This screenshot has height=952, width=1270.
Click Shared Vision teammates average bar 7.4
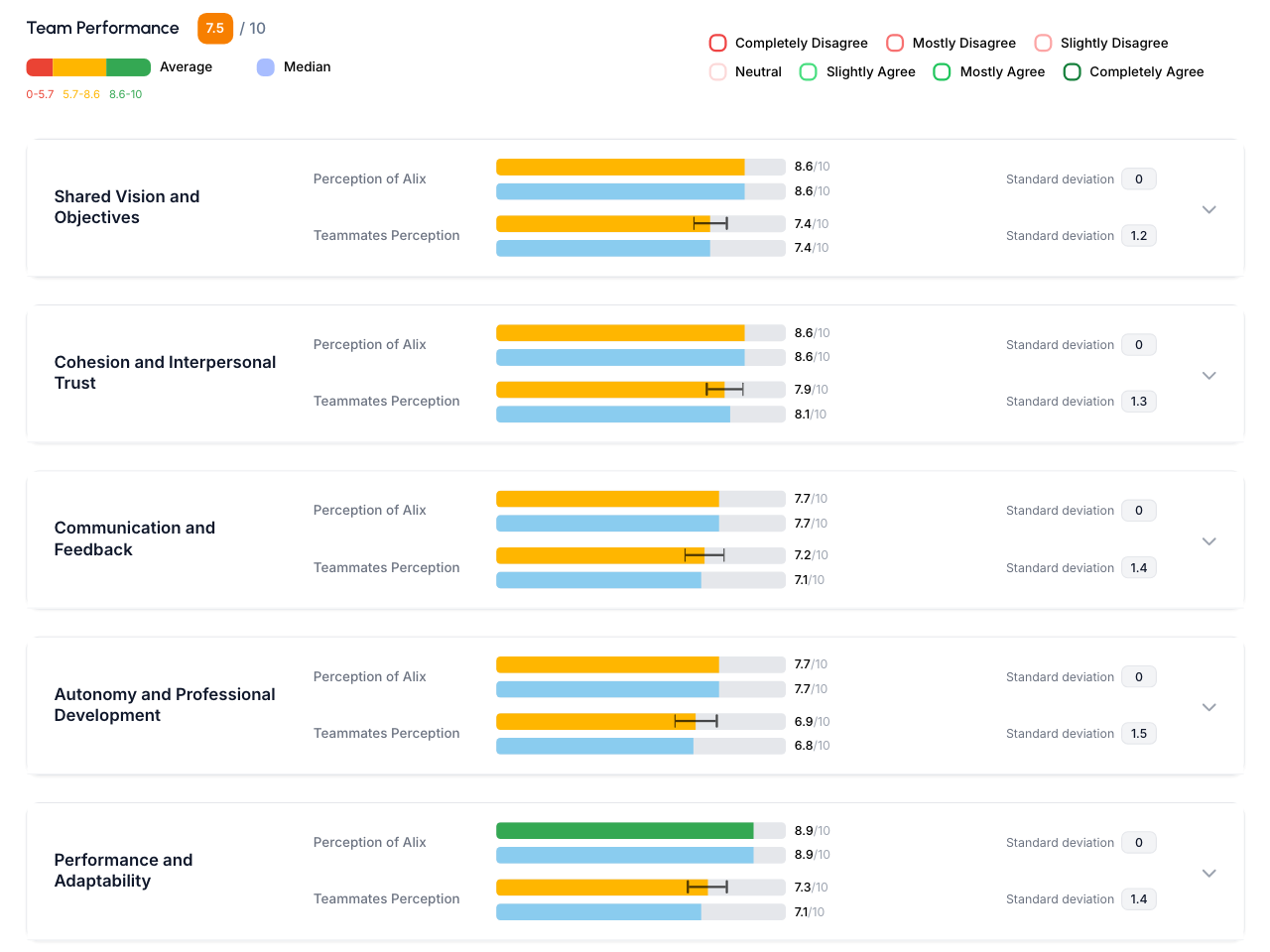click(x=641, y=224)
